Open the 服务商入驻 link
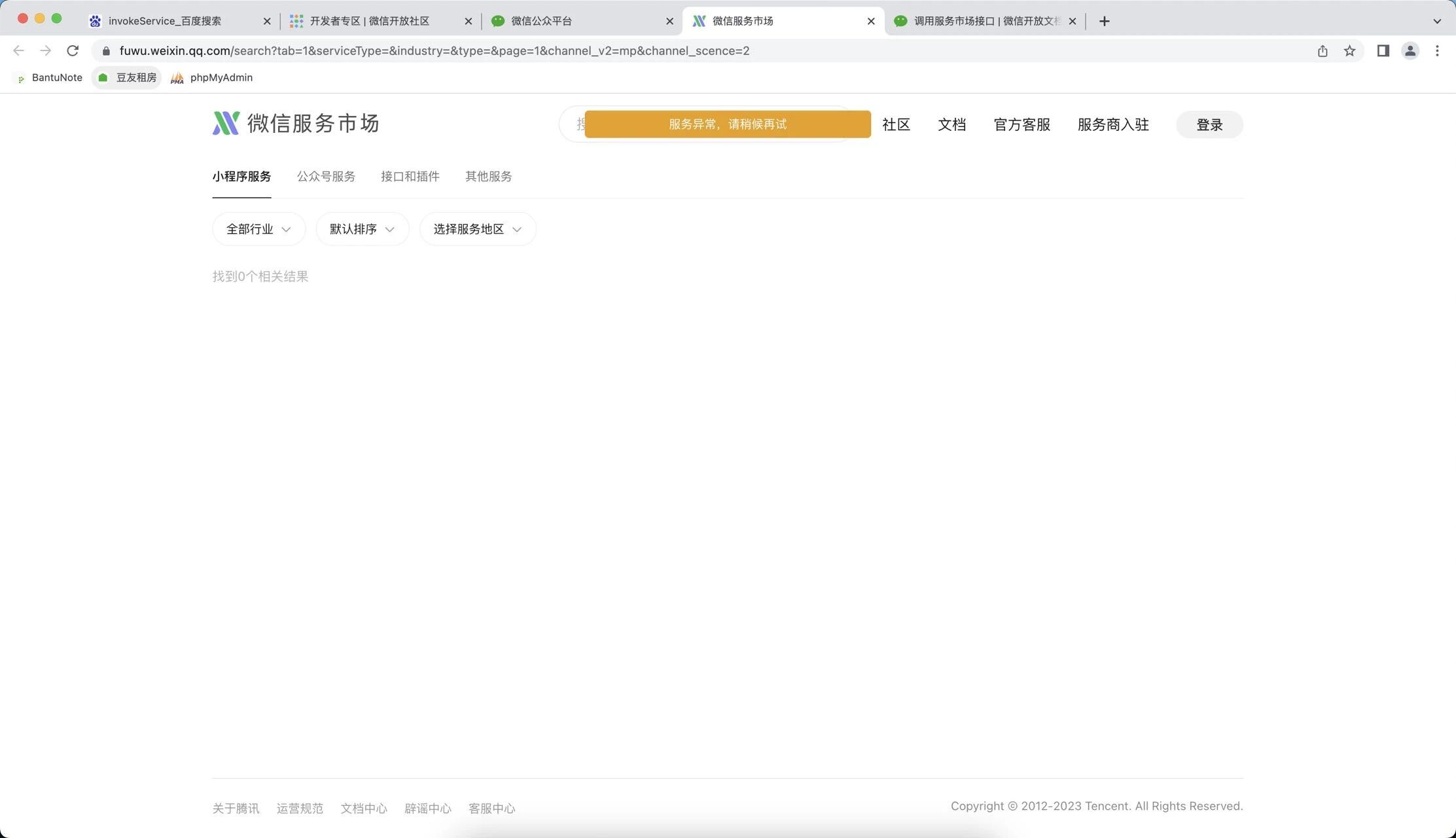The width and height of the screenshot is (1456, 838). pyautogui.click(x=1112, y=125)
